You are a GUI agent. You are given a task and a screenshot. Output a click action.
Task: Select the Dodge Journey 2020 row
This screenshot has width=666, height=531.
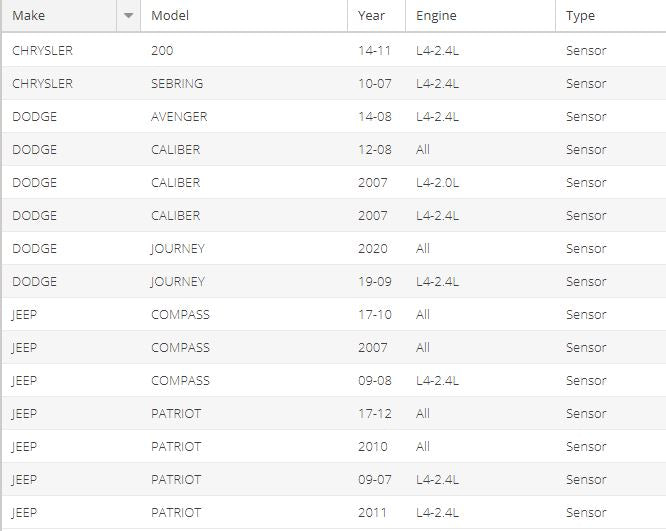(x=334, y=249)
